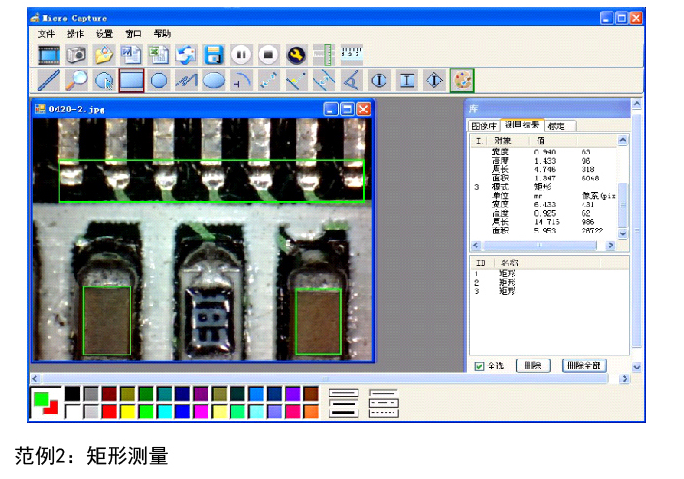Viewport: 684px width, 479px height.
Task: Select the rectangle measurement tool
Action: [x=131, y=80]
